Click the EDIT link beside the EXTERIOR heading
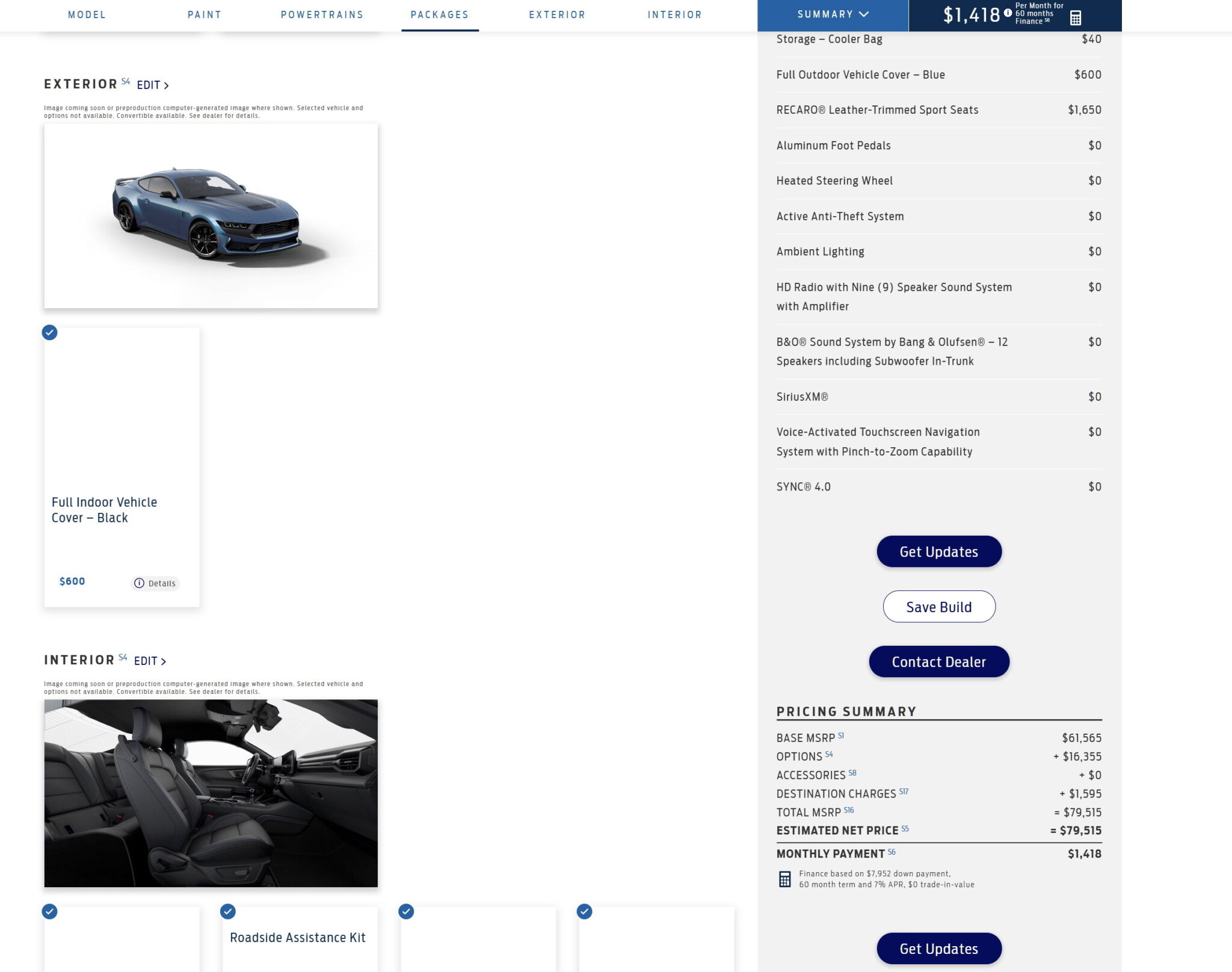Image resolution: width=1232 pixels, height=972 pixels. pos(148,85)
